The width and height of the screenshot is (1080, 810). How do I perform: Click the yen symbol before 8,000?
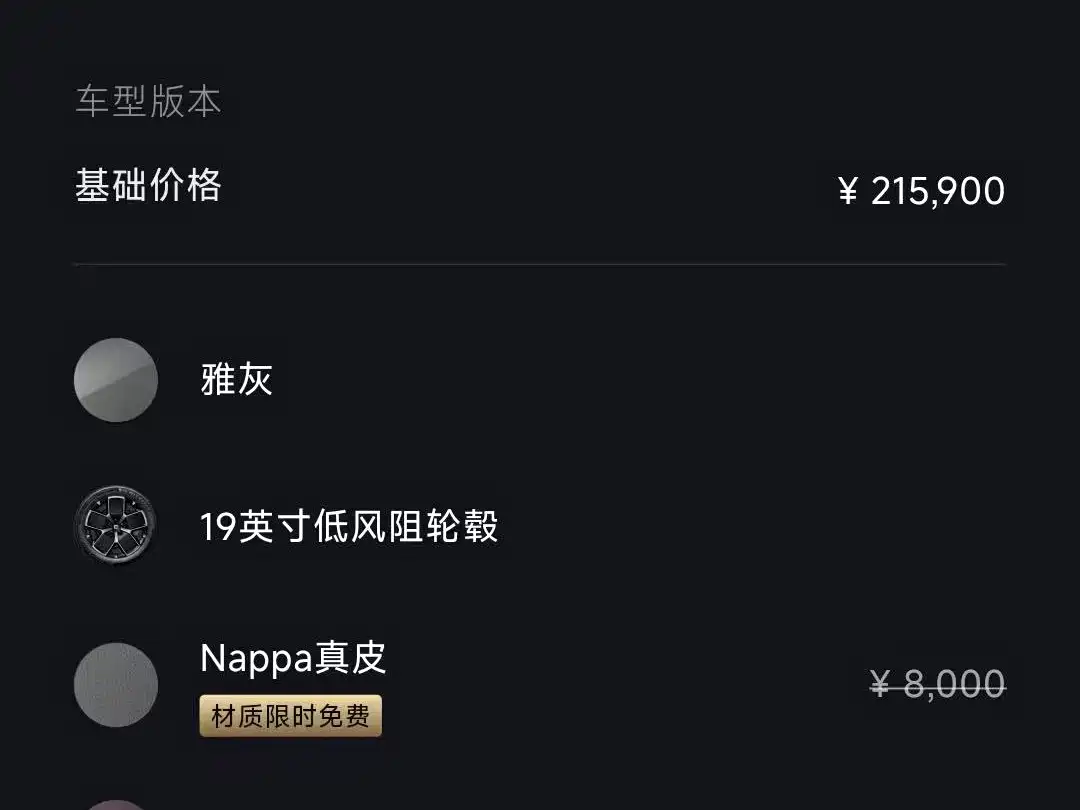[x=880, y=685]
